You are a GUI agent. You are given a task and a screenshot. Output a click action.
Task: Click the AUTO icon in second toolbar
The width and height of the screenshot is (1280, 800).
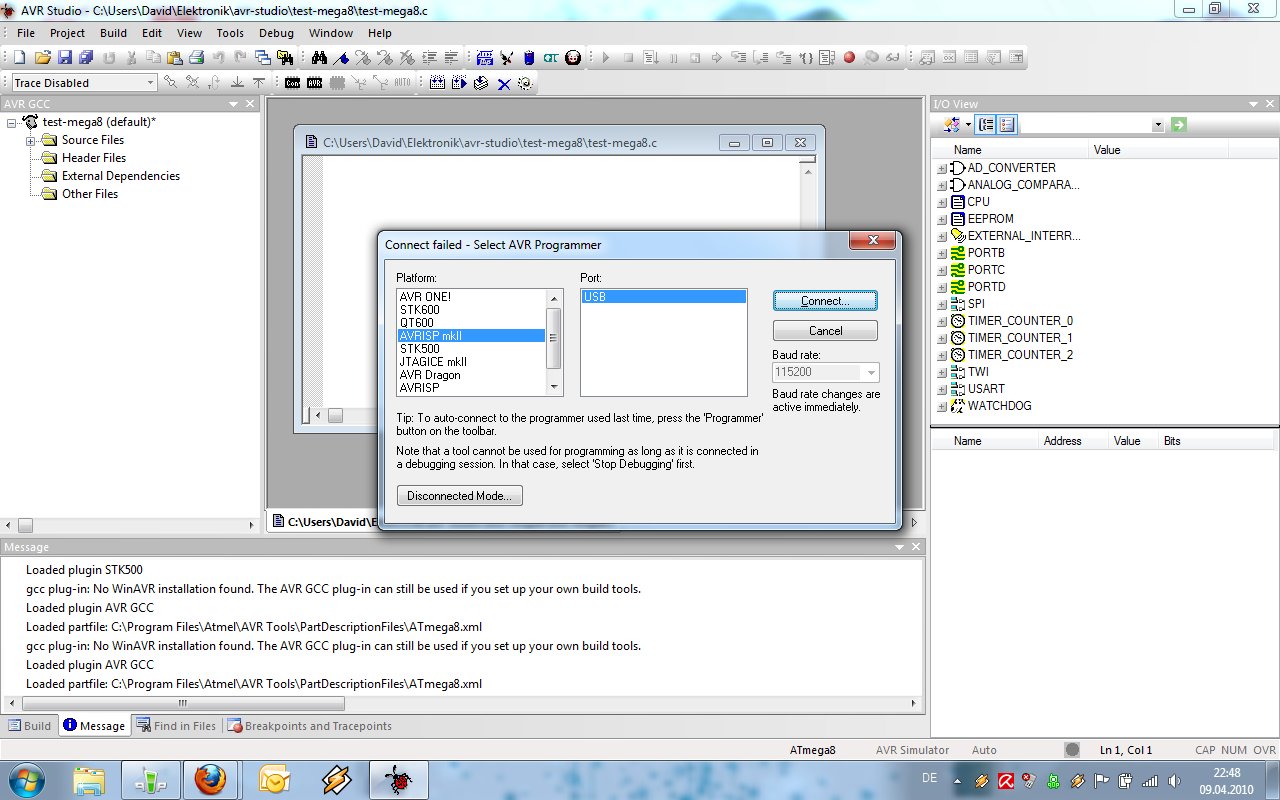[402, 83]
